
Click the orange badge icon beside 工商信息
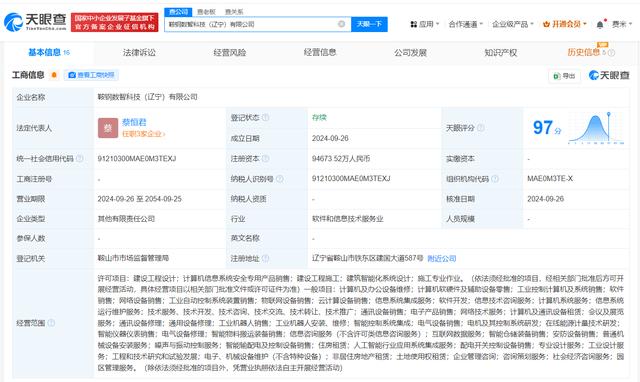[54, 75]
